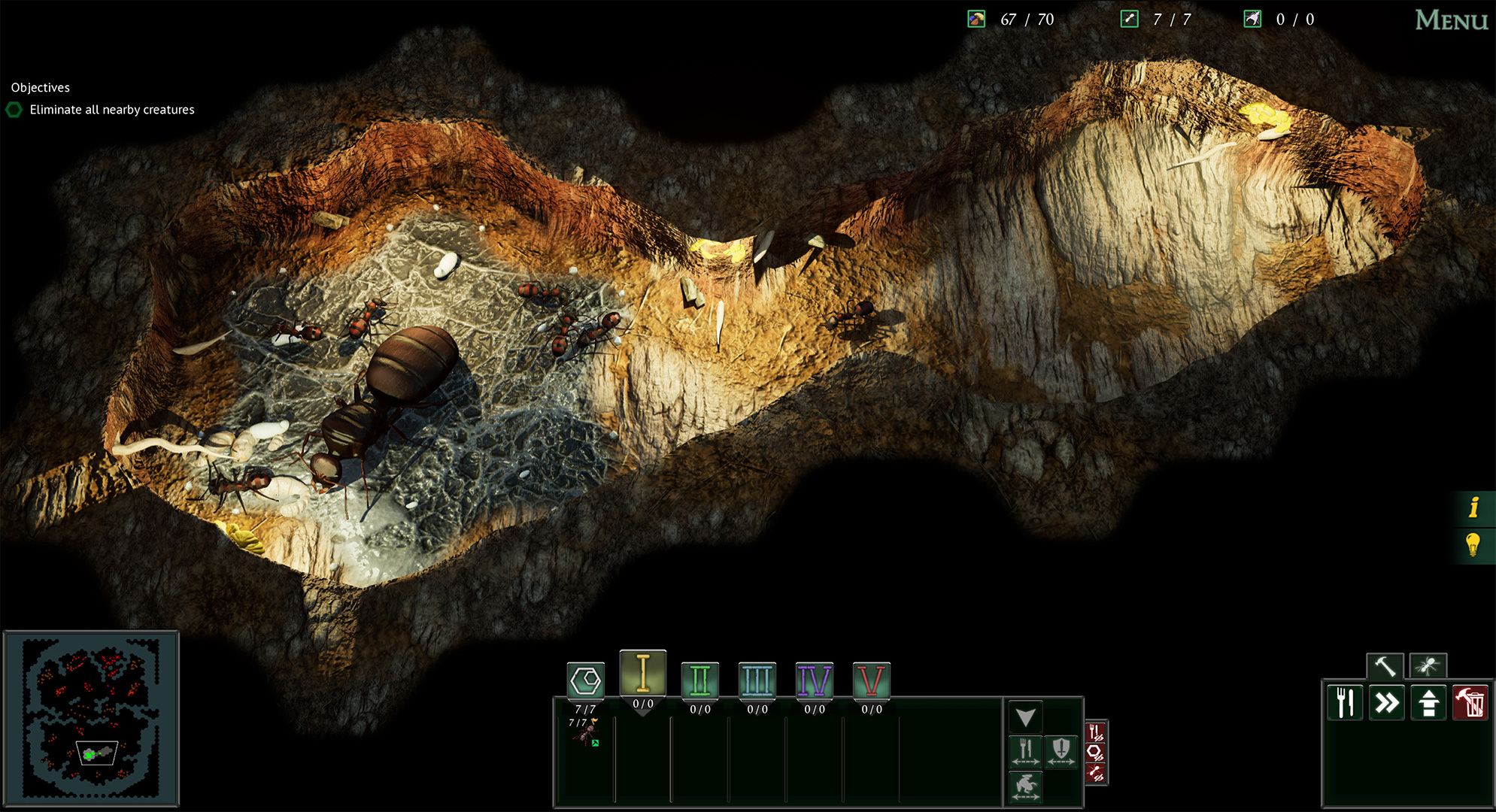Screen dimensions: 1496x812
Task: Click the food storage resource icon
Action: click(x=976, y=19)
